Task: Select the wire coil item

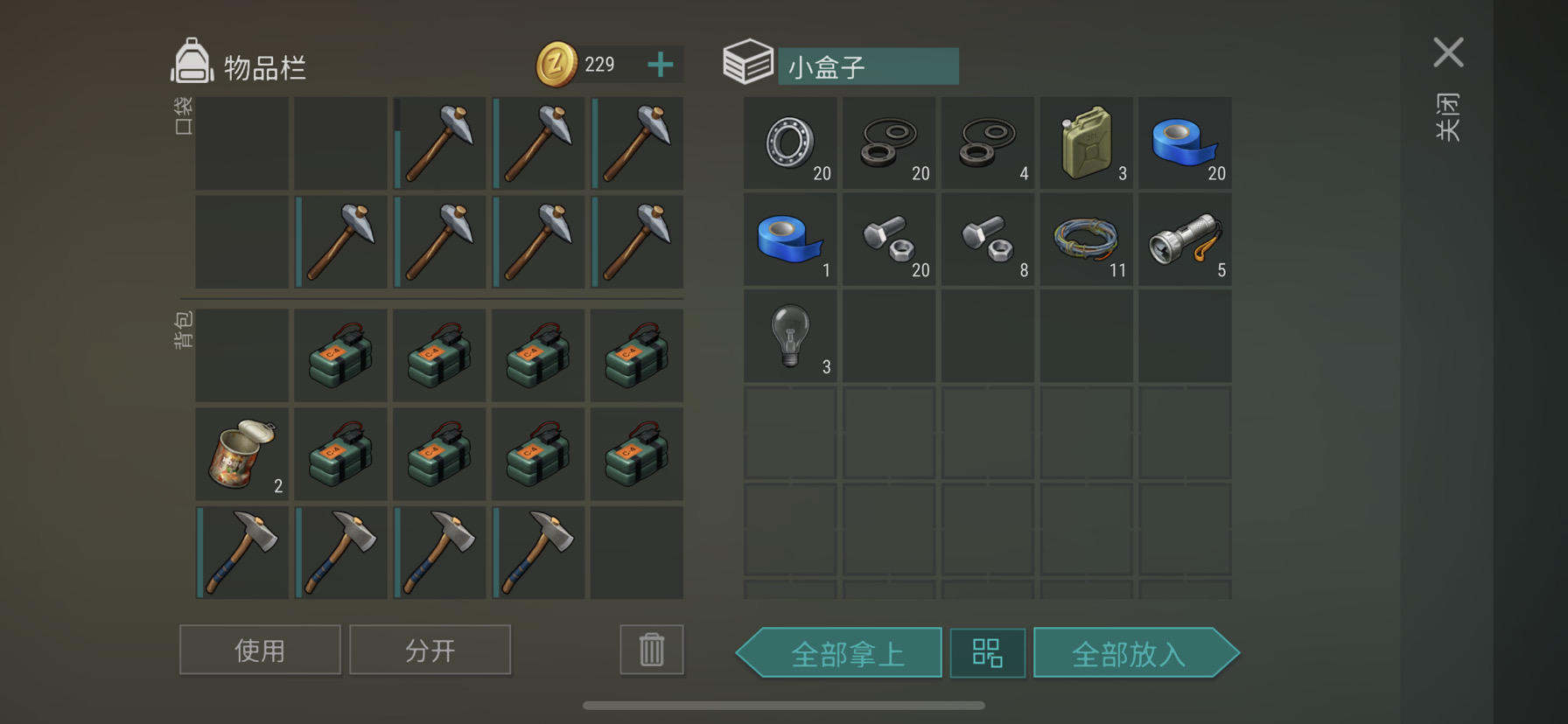Action: [x=1086, y=240]
